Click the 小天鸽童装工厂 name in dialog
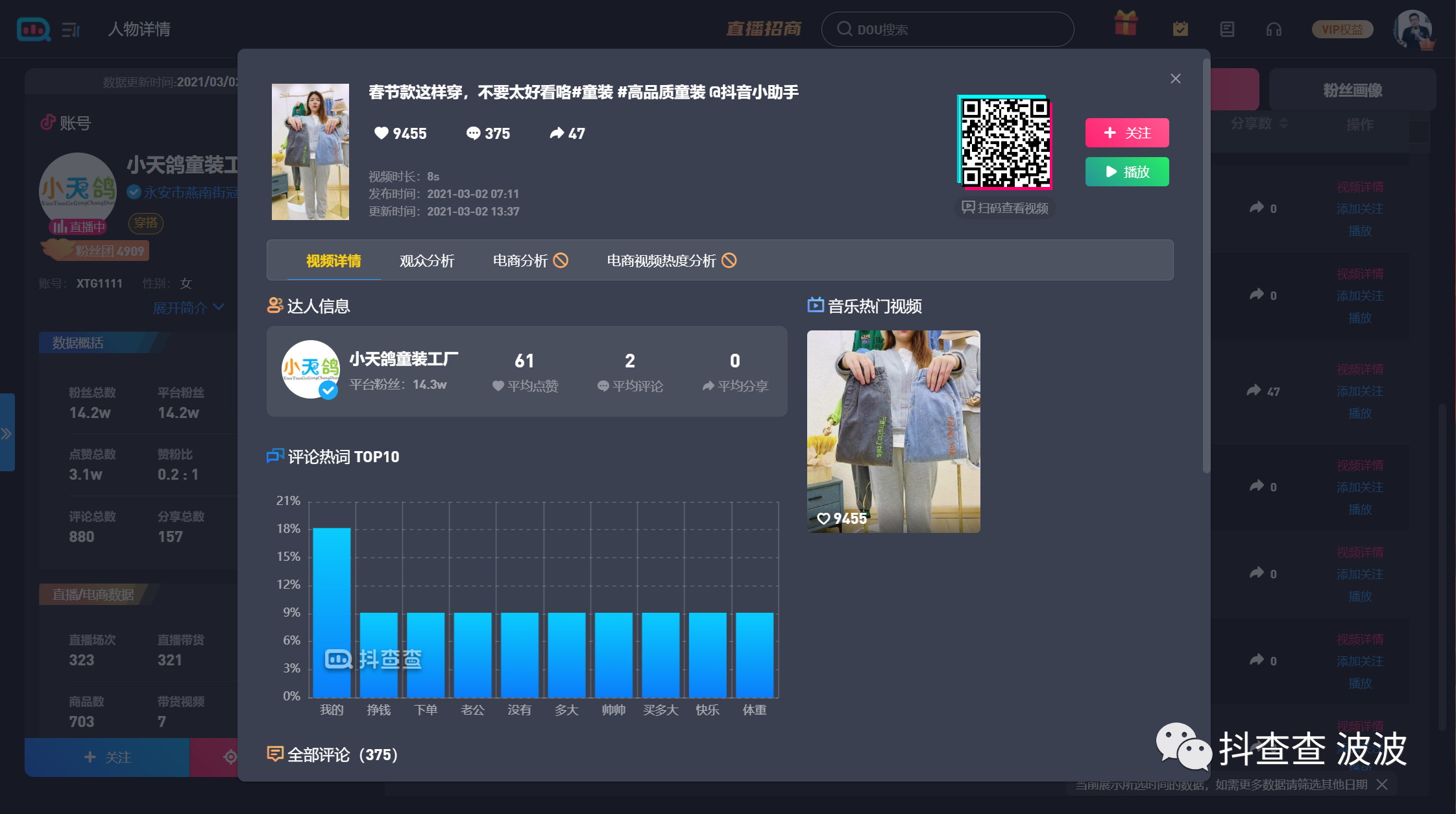This screenshot has width=1456, height=814. [404, 359]
